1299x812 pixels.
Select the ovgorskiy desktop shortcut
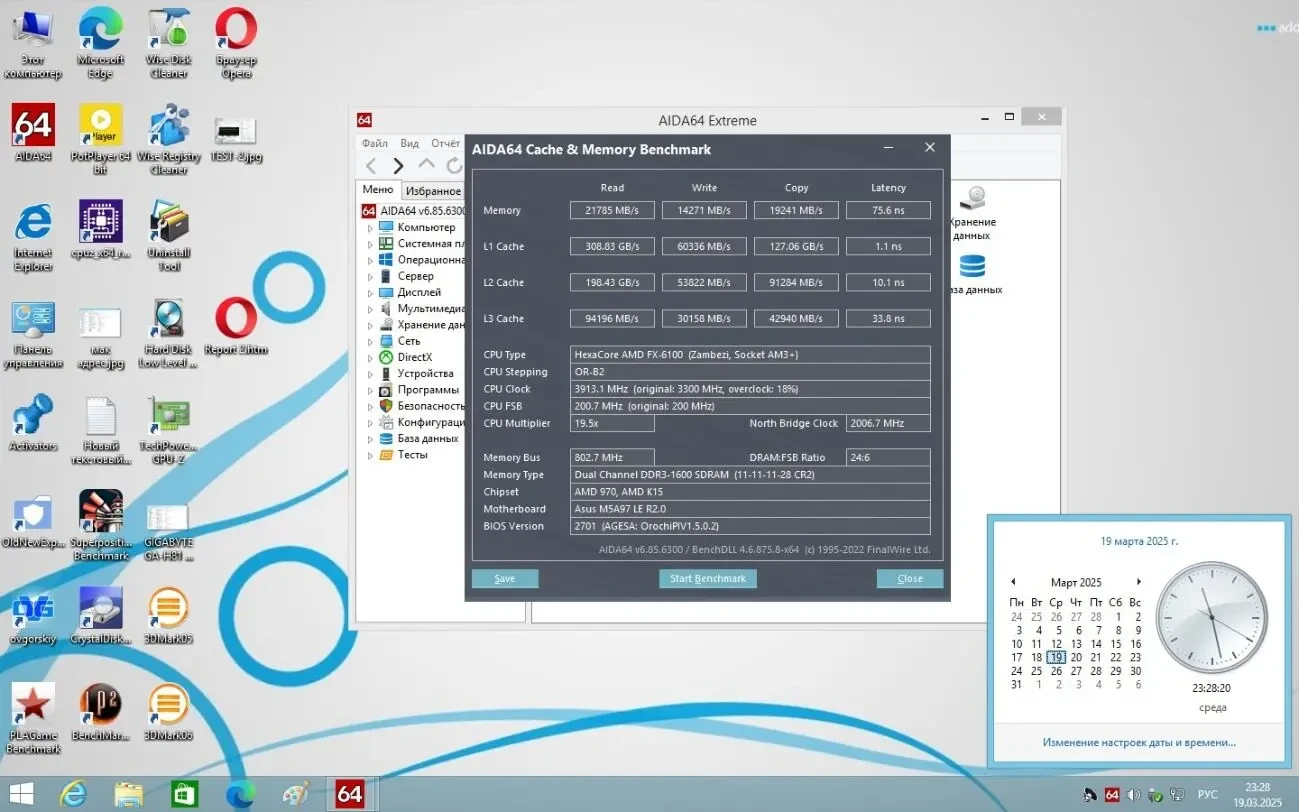(33, 615)
